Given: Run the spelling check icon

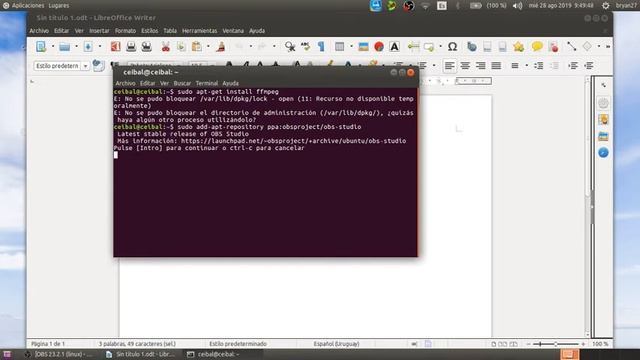Looking at the screenshot, I should tap(306, 47).
